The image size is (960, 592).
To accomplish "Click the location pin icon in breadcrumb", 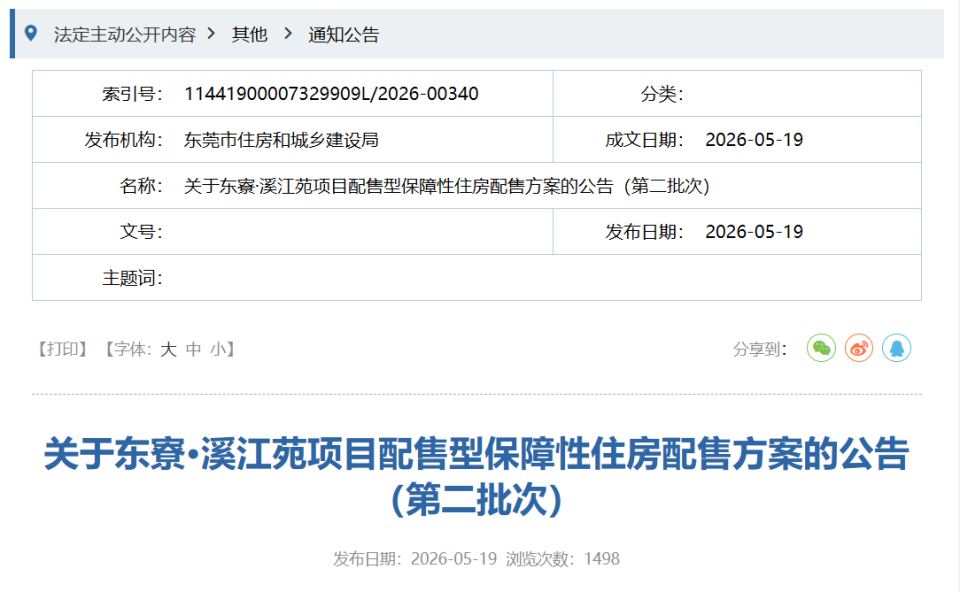I will (31, 33).
